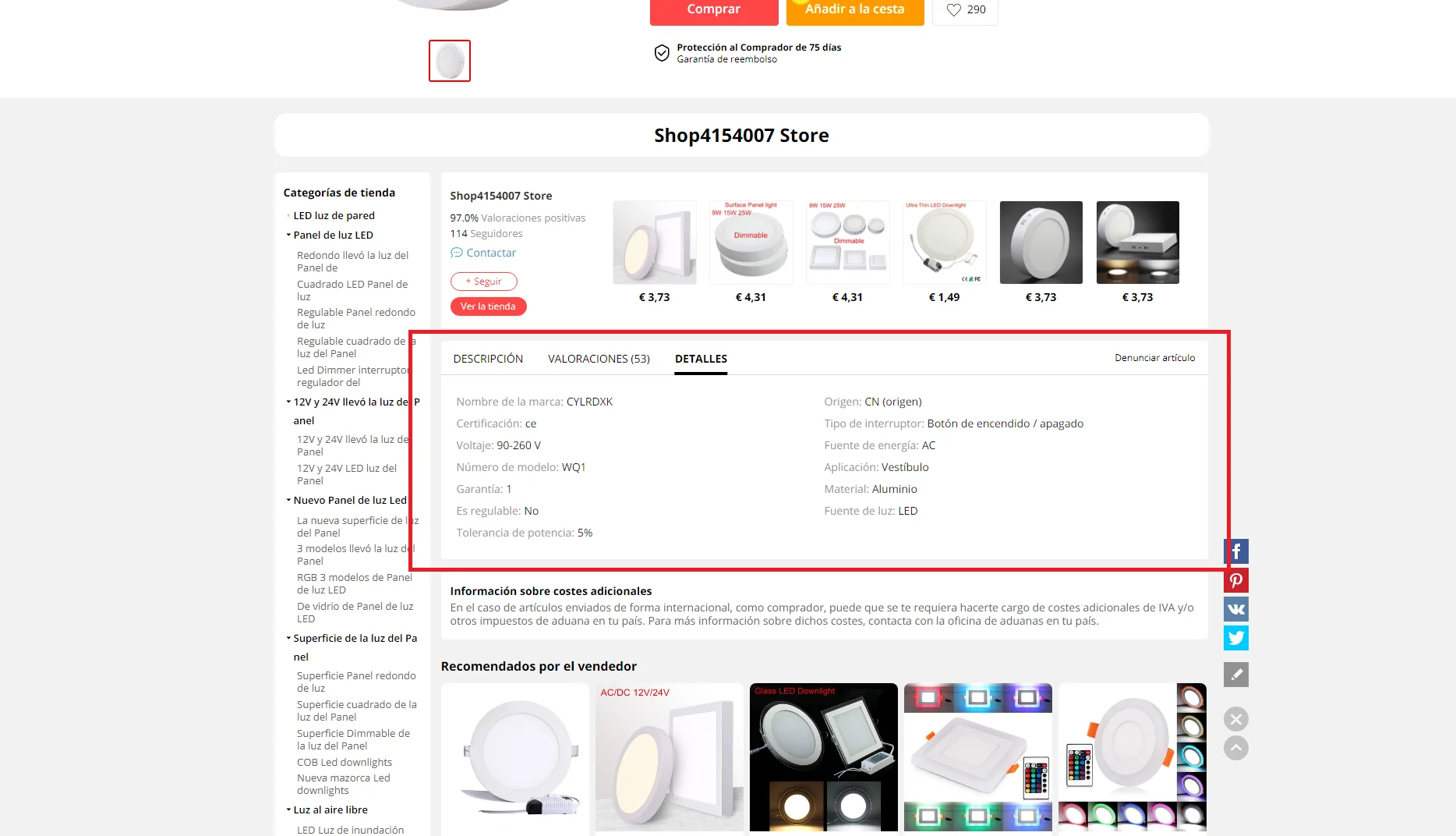Screen dimensions: 1456x836
Task: Open the VALORACIONES (53) tab
Action: [599, 359]
